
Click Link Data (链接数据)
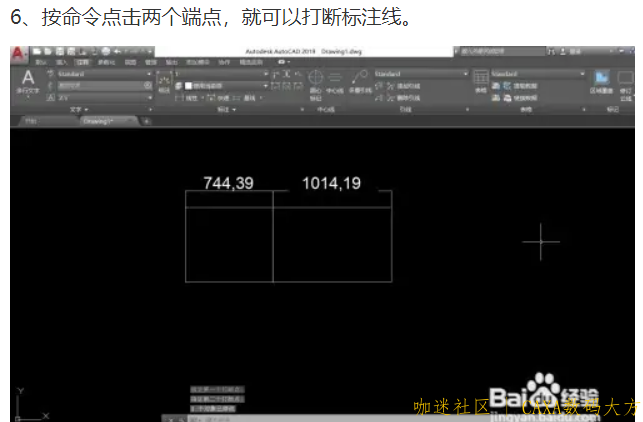pos(520,98)
